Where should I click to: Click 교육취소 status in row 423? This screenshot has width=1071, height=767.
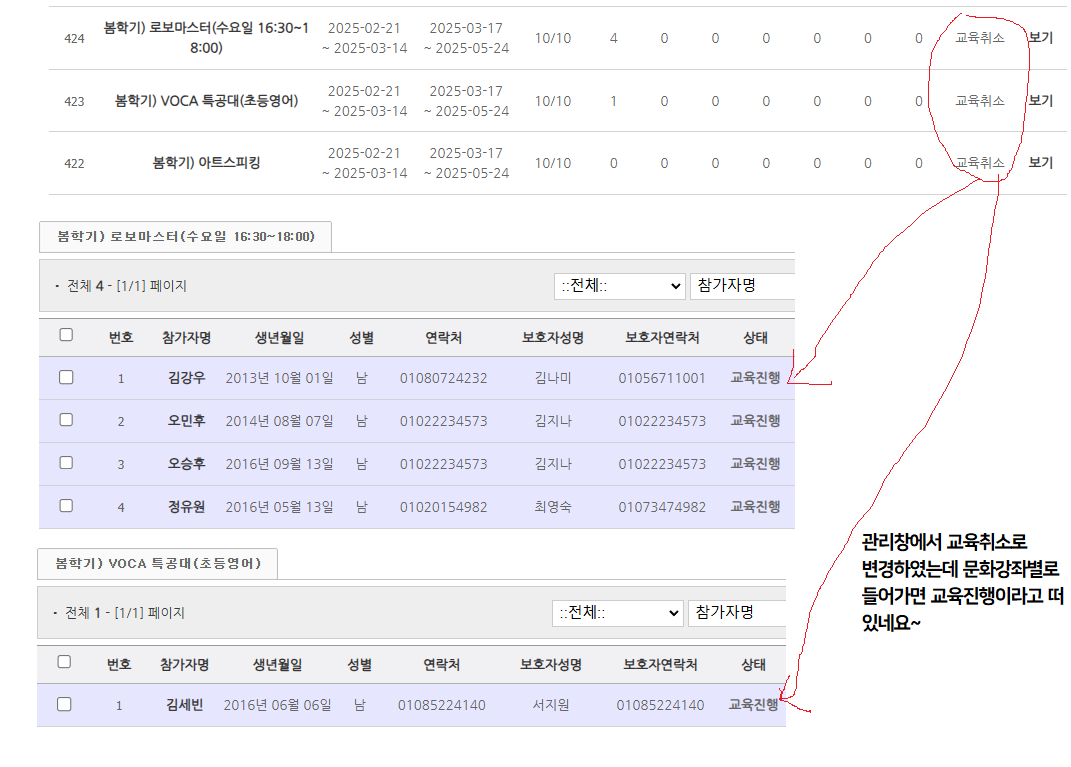(x=979, y=101)
